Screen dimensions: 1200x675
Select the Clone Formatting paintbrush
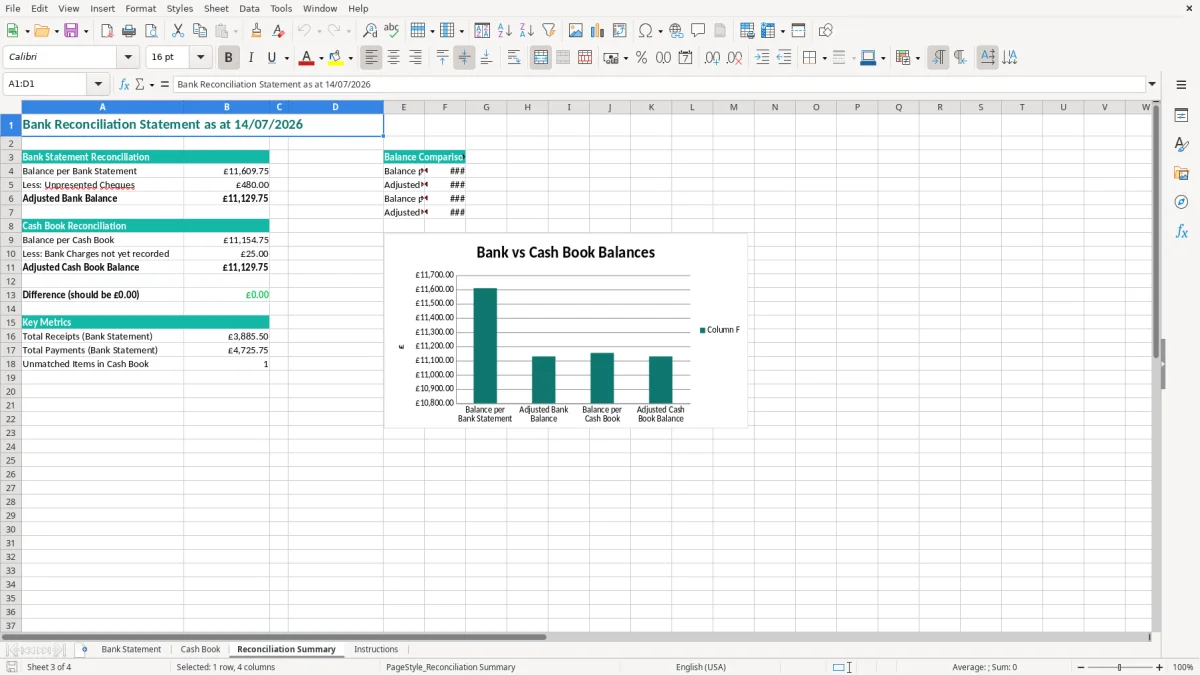point(256,31)
